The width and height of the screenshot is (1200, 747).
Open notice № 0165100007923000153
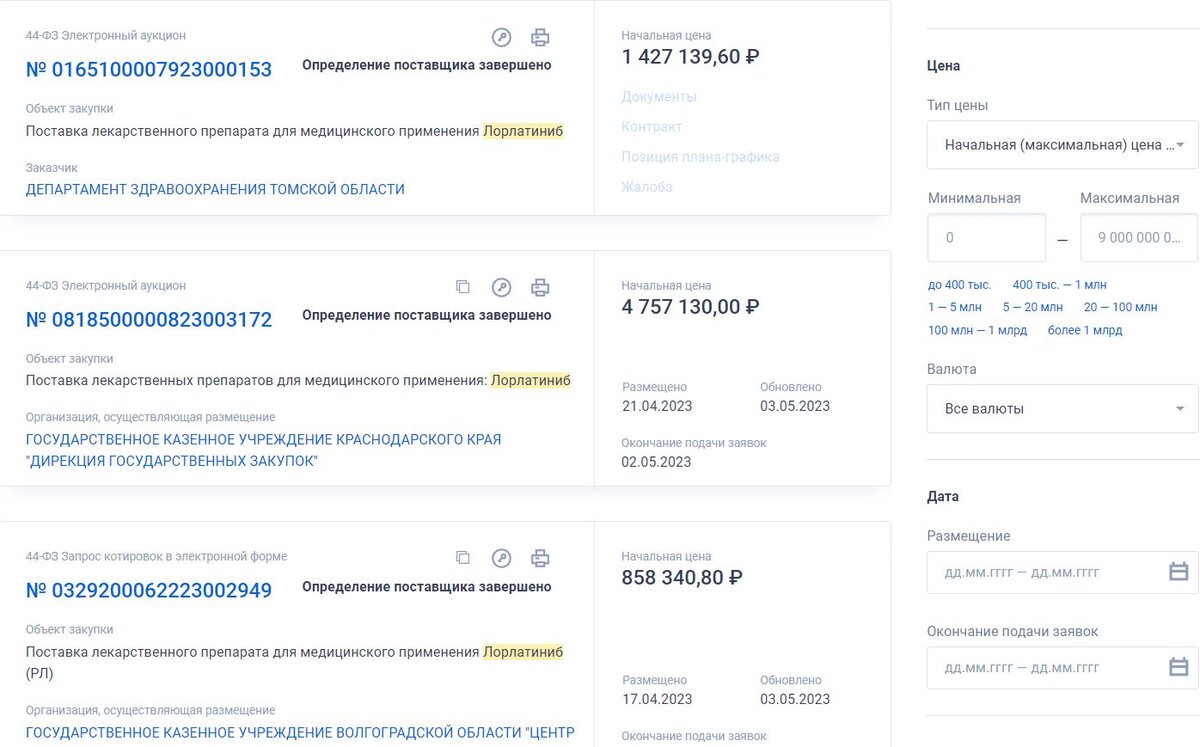click(148, 69)
